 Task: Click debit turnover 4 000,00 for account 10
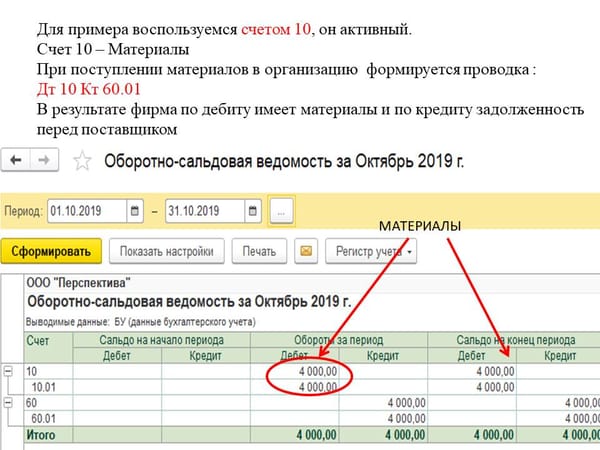[311, 372]
